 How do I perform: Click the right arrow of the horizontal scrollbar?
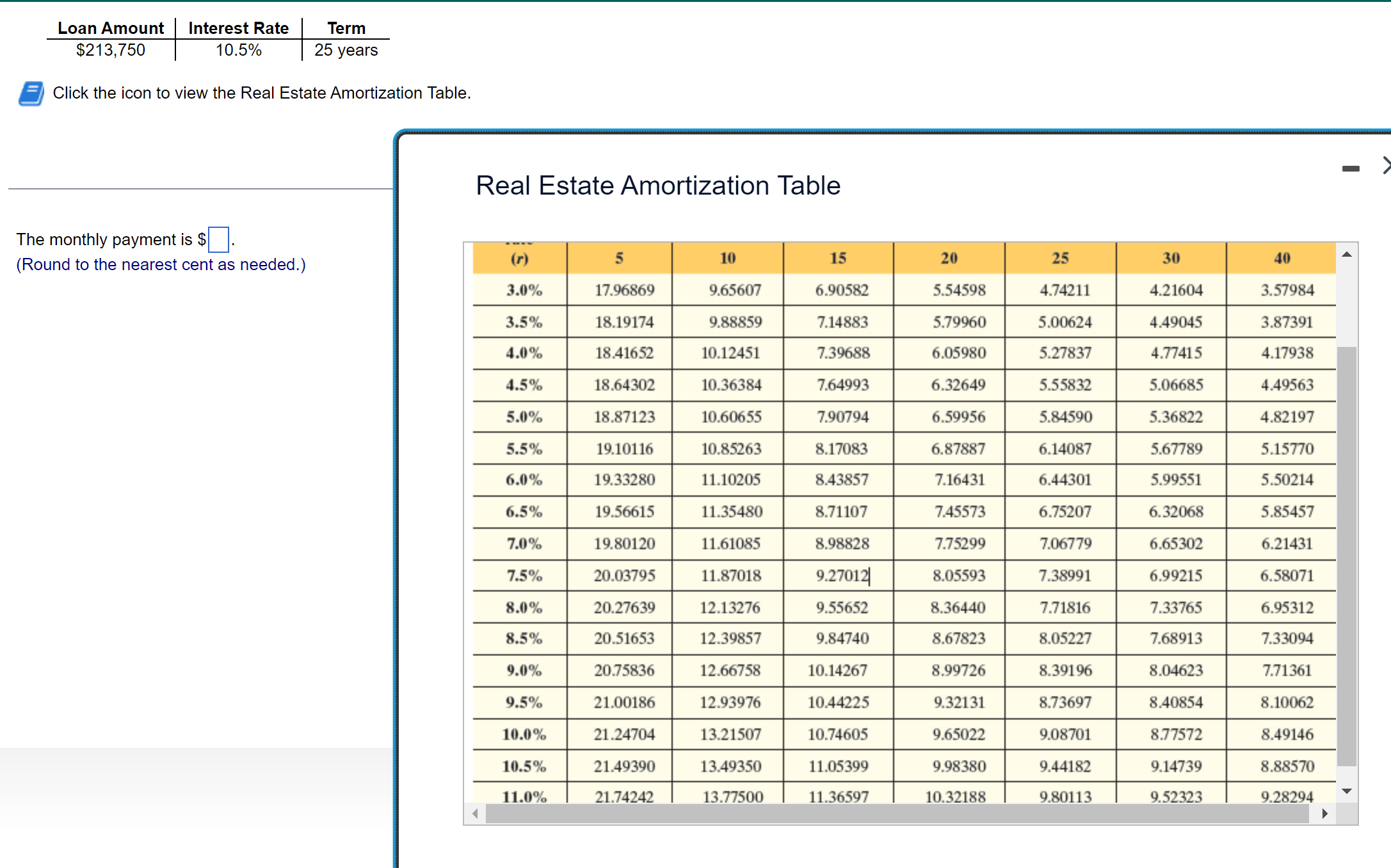(1326, 814)
